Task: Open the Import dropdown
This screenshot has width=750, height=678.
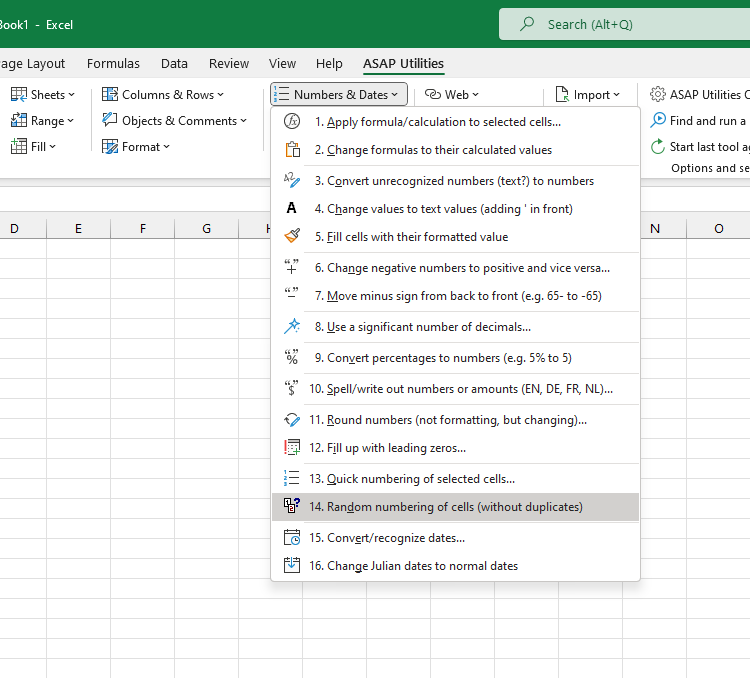Action: click(588, 94)
